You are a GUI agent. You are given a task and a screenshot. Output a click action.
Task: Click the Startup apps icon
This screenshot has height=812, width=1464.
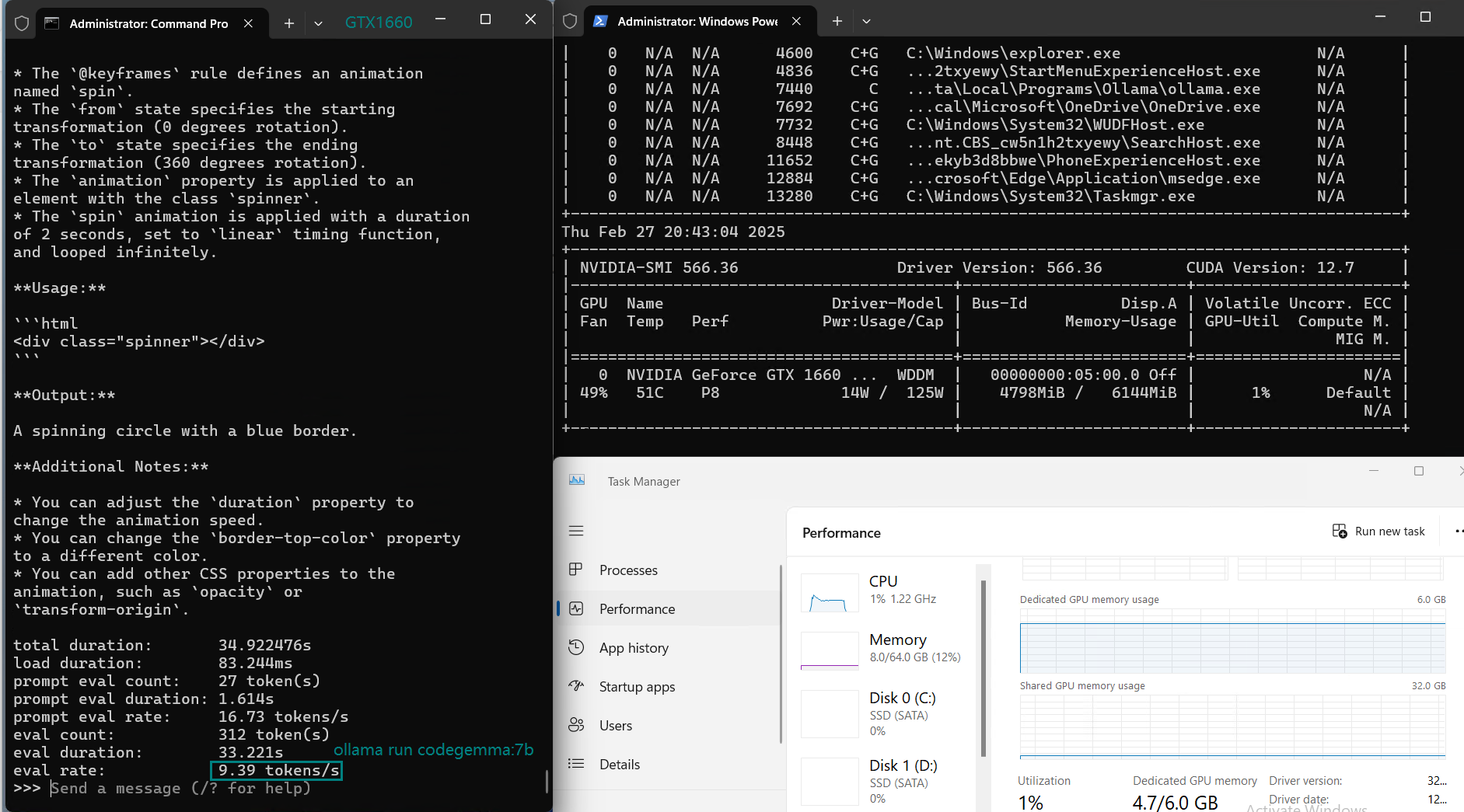point(576,686)
